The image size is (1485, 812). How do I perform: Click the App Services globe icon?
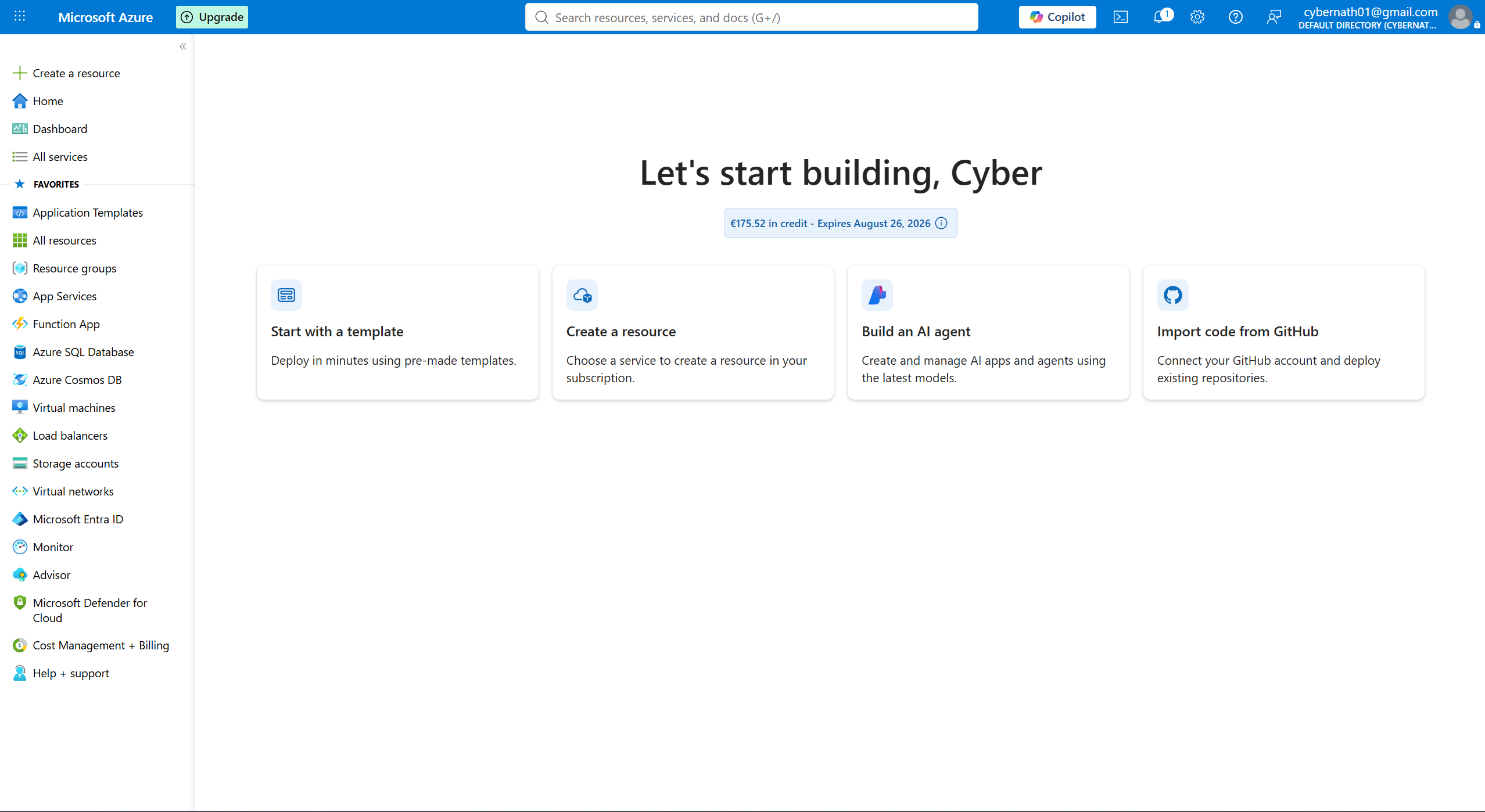pos(20,296)
